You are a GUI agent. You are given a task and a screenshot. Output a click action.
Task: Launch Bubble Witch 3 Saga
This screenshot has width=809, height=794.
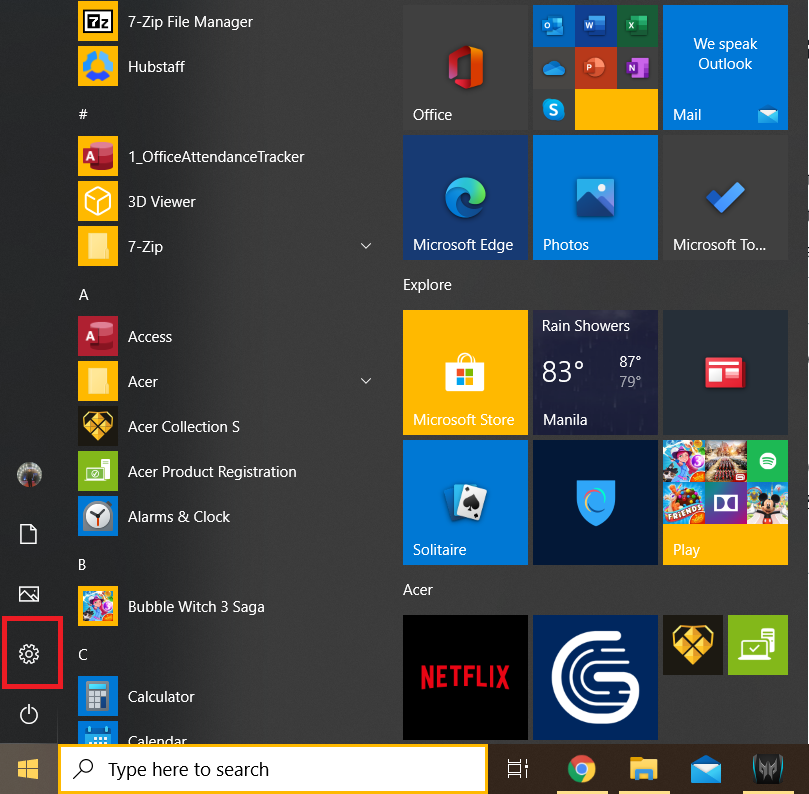point(224,606)
